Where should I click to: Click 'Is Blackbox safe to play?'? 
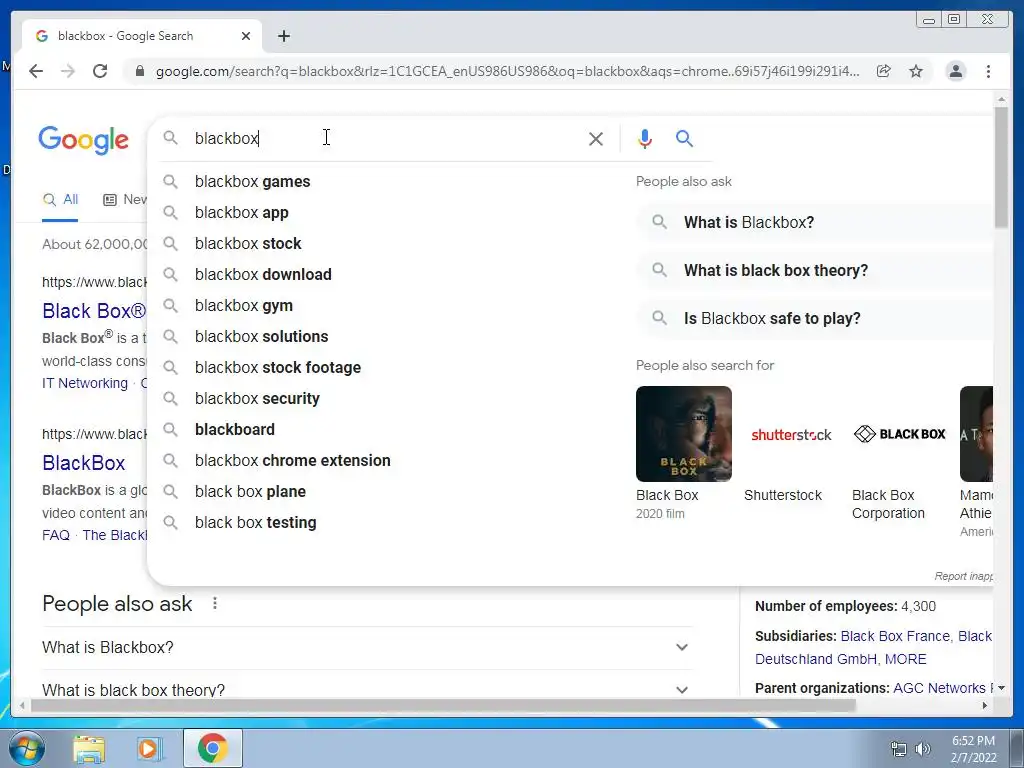tap(814, 319)
